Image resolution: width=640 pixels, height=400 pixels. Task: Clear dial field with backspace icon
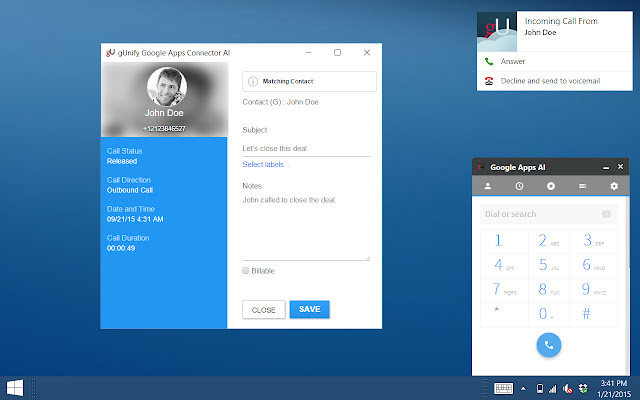point(606,214)
